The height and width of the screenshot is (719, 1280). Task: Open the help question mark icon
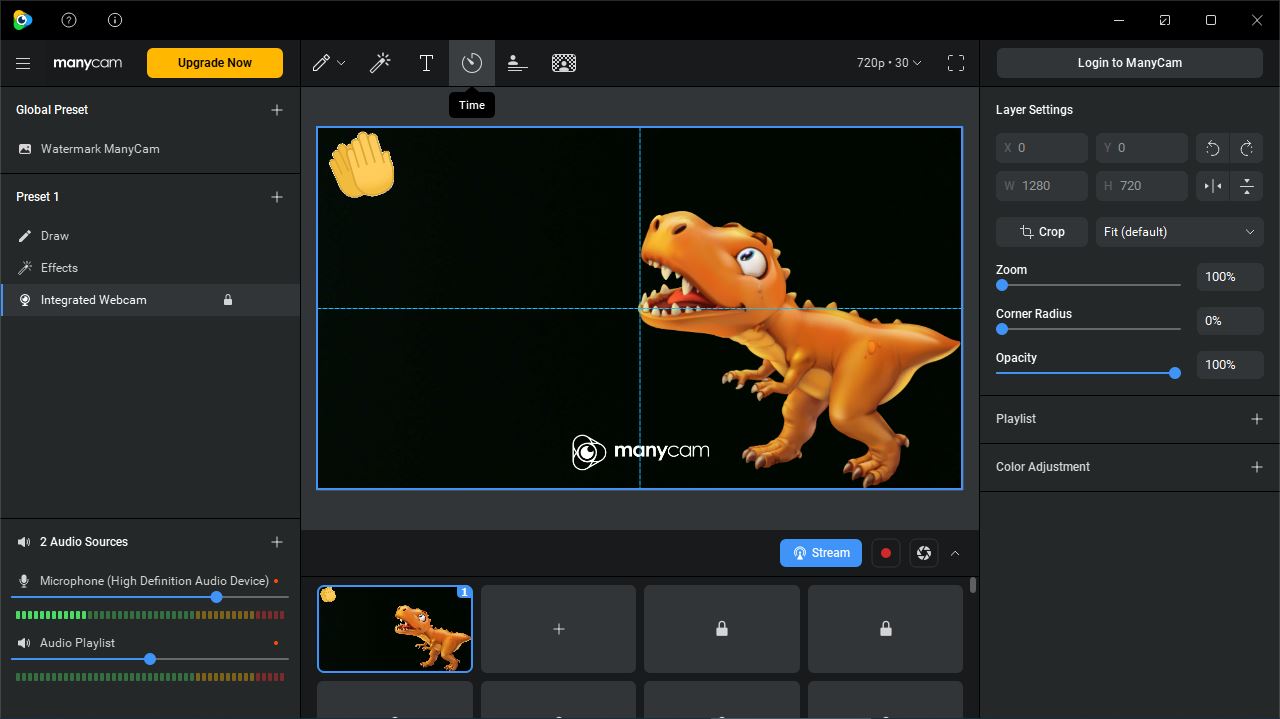(69, 20)
